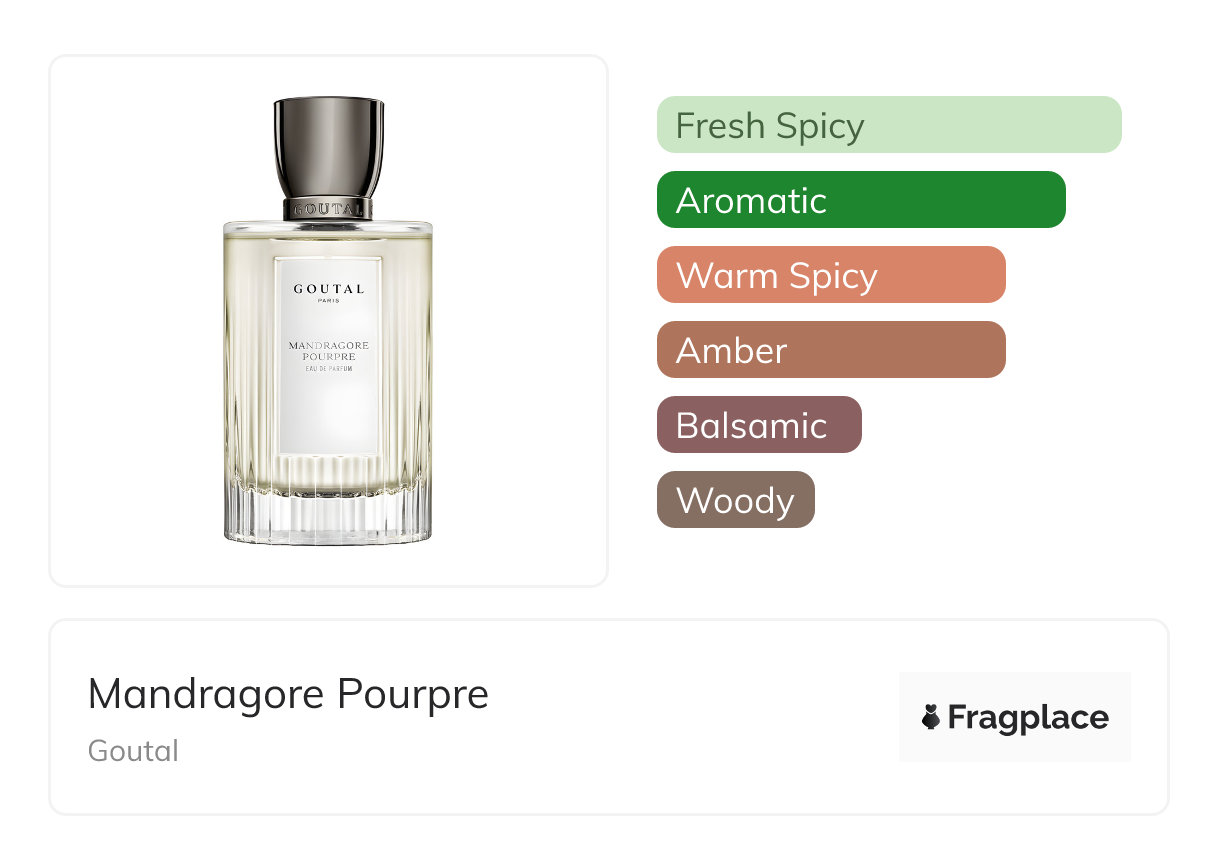Click the Fragplace wordmark text
Image resolution: width=1218 pixels, height=864 pixels.
(1028, 718)
